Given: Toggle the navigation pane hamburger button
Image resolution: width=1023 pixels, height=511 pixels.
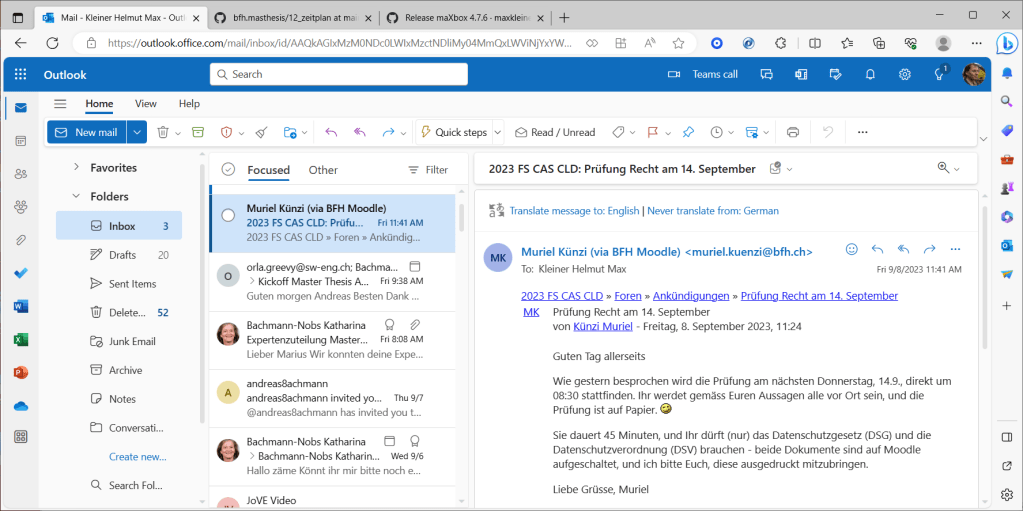Looking at the screenshot, I should [x=60, y=103].
